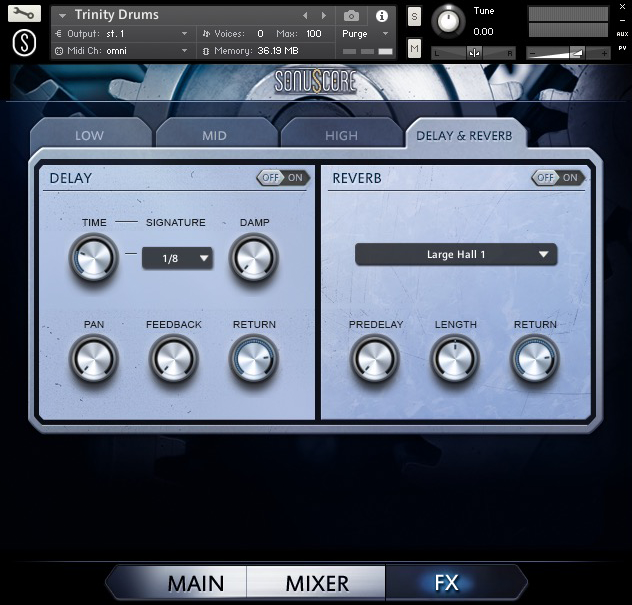
Task: Switch to the MID tab
Action: point(214,135)
